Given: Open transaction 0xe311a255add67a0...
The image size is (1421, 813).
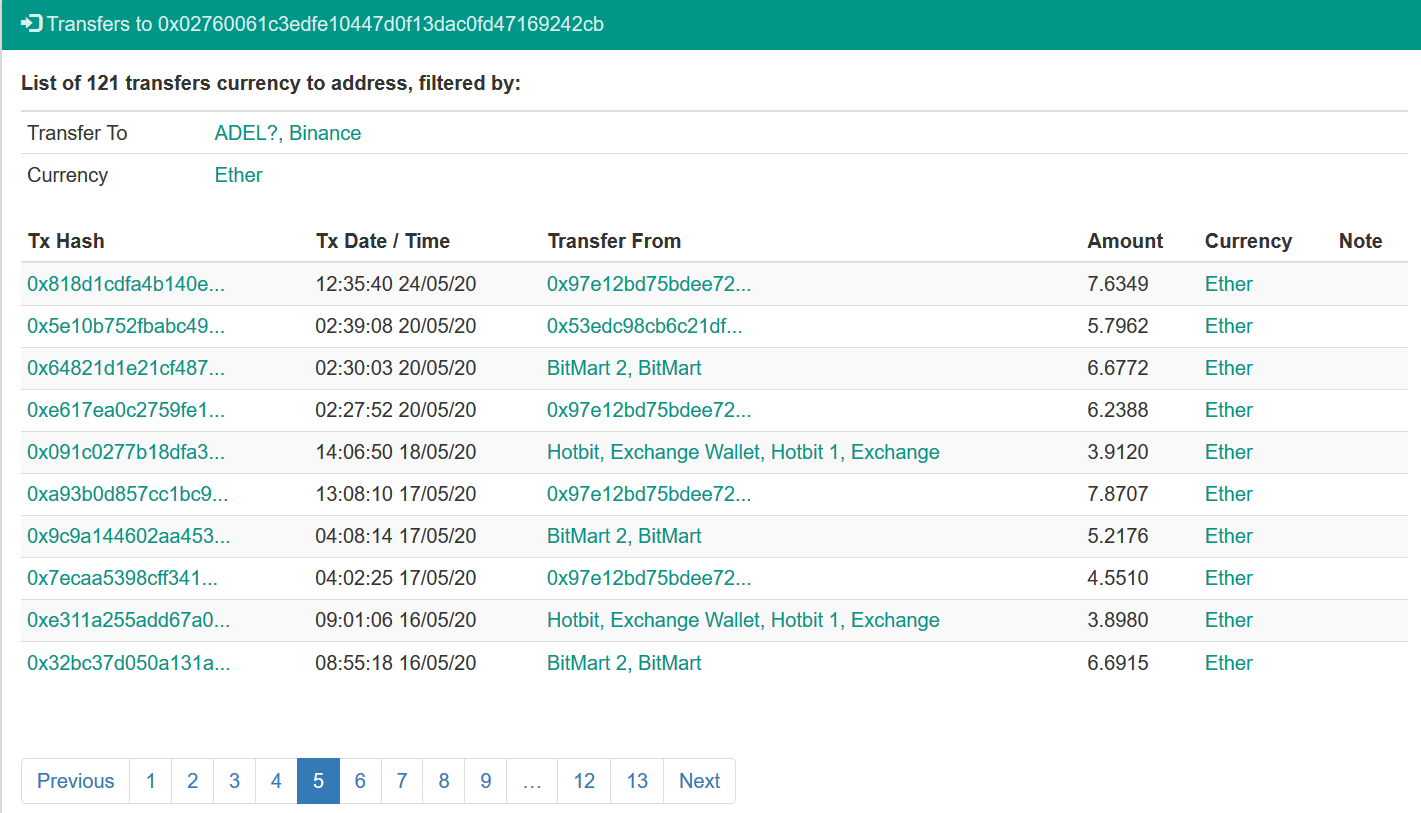Looking at the screenshot, I should pyautogui.click(x=129, y=620).
